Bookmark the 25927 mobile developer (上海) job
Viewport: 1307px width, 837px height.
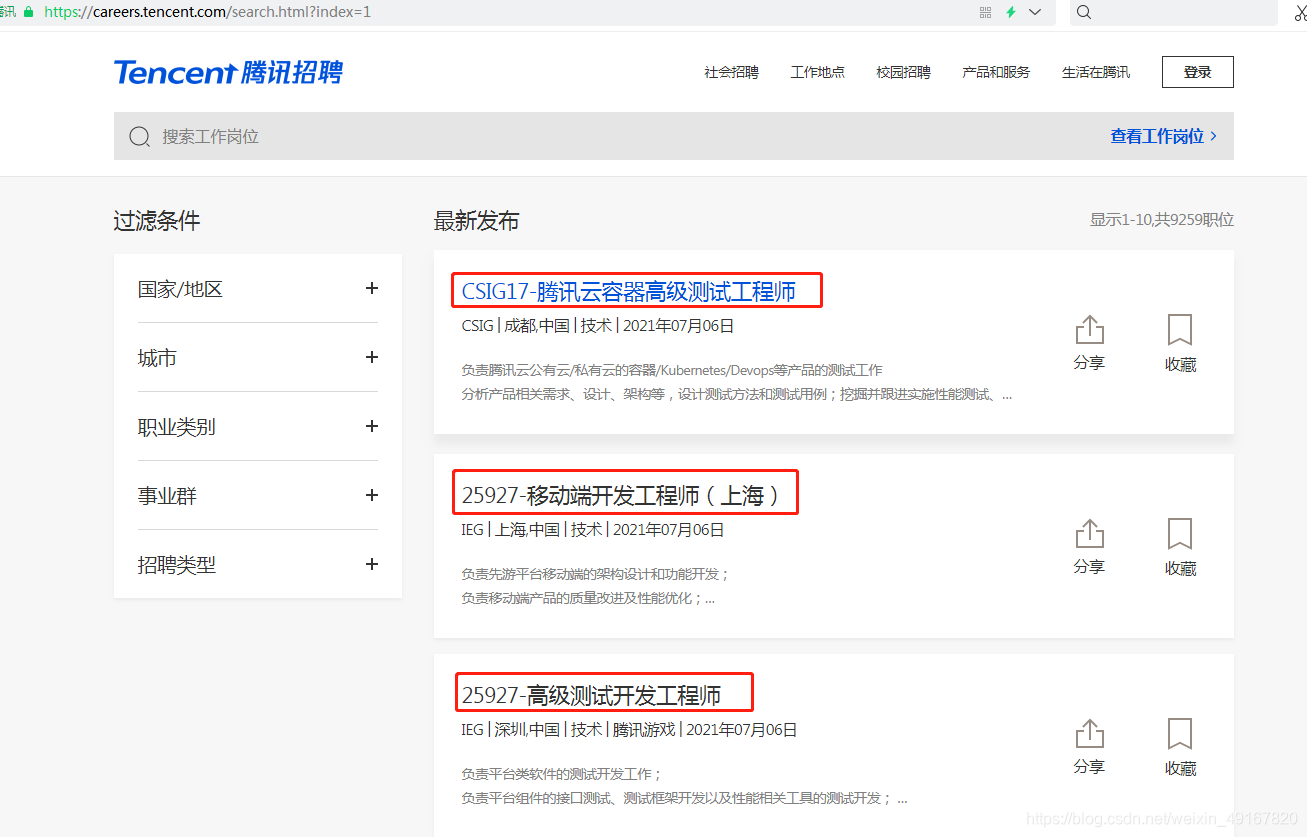(x=1180, y=547)
